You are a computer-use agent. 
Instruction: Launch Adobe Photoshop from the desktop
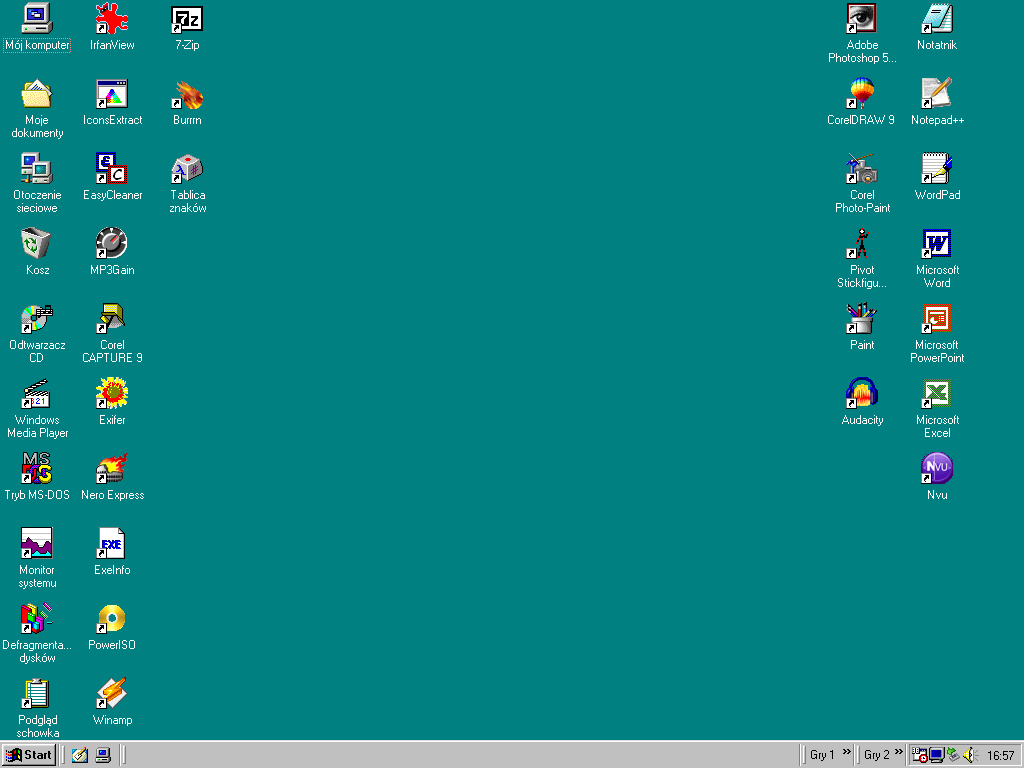[861, 19]
